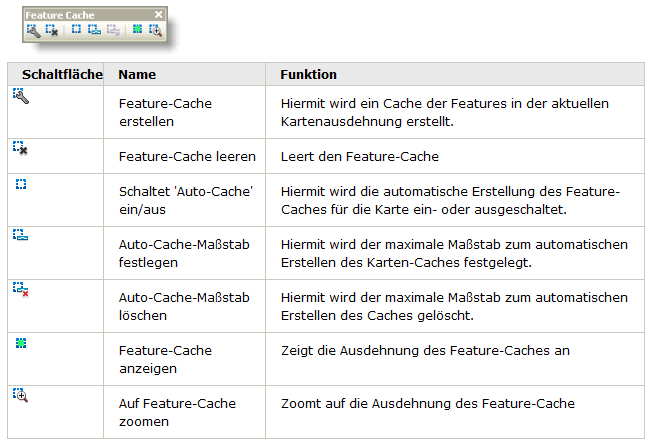Click dotted square icon in 'Auto-Cache' ein/aus row
652x445 pixels.
(20, 185)
